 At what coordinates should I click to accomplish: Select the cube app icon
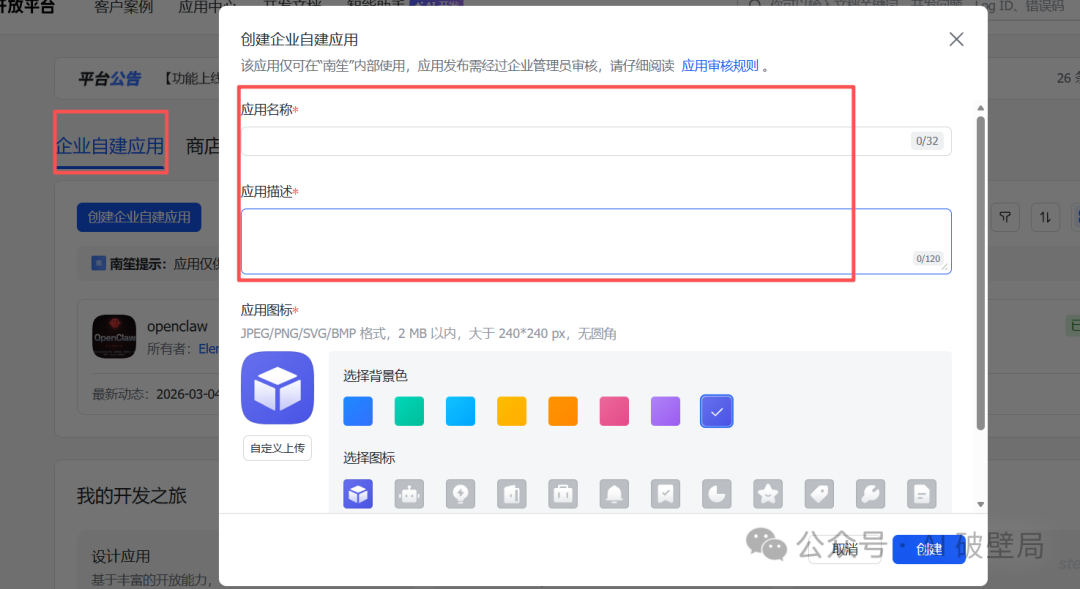[x=358, y=494]
